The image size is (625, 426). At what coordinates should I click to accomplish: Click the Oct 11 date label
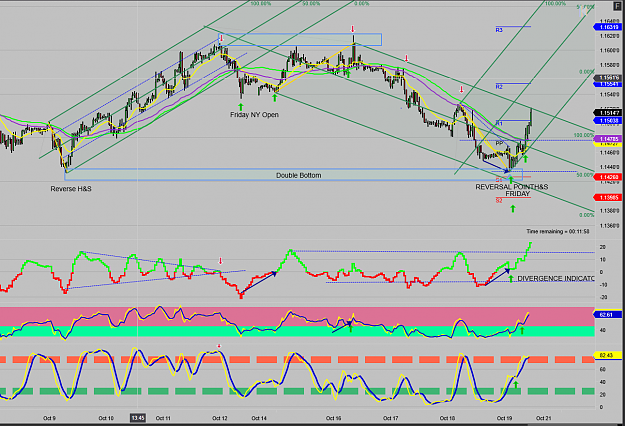[x=163, y=418]
